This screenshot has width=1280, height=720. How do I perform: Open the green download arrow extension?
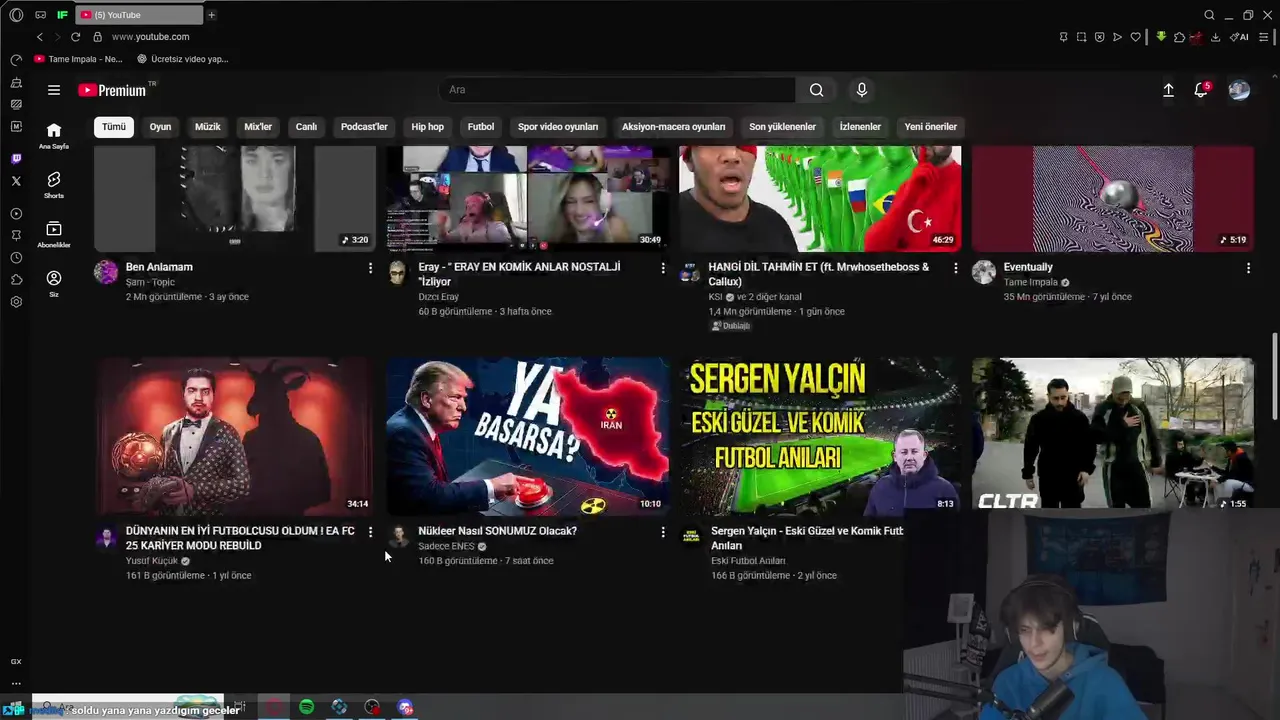[1161, 37]
